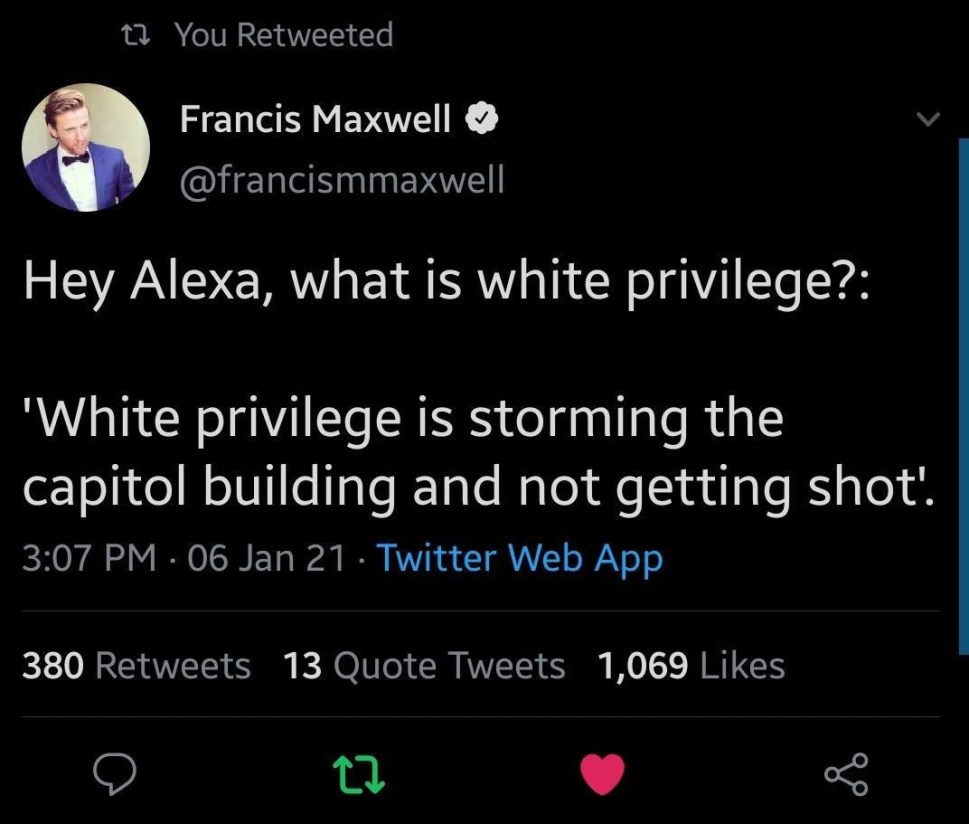The width and height of the screenshot is (969, 824).
Task: Open Francis Maxwell's profile picture
Action: click(85, 147)
